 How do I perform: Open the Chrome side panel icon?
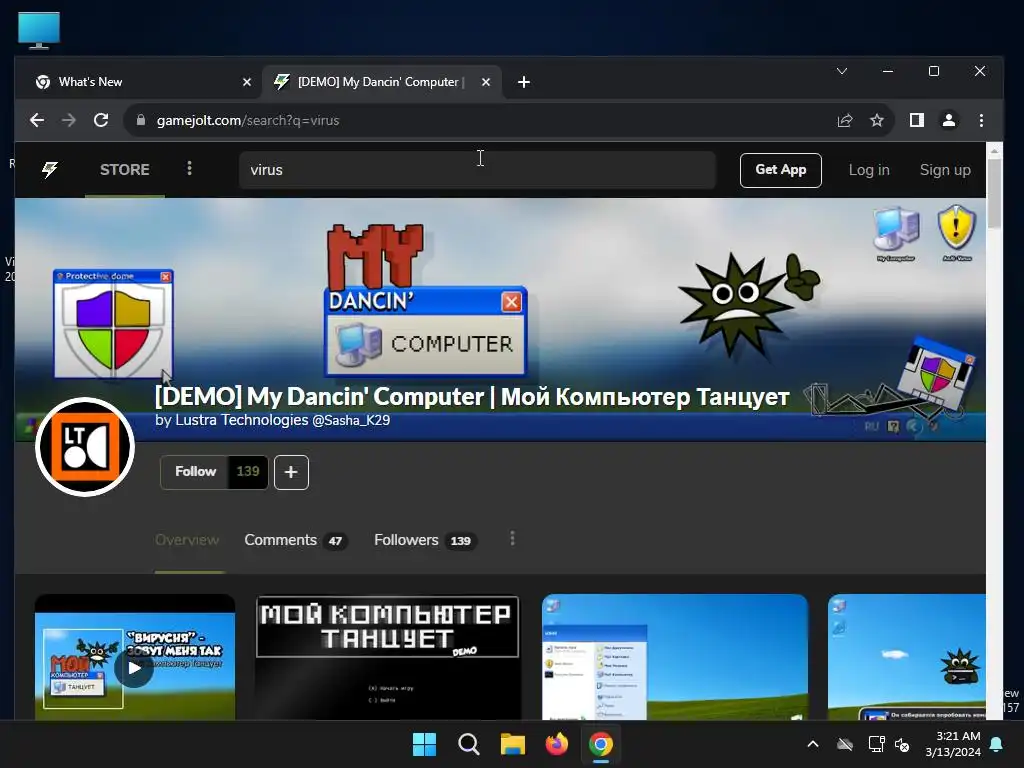tap(917, 120)
